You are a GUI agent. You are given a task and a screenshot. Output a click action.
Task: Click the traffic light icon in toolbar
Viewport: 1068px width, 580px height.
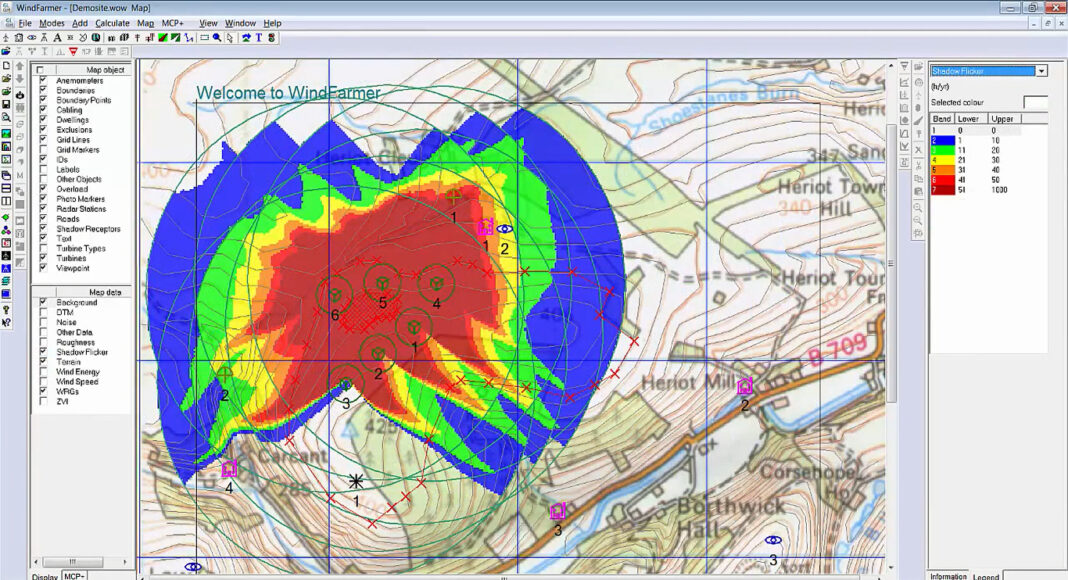(x=271, y=38)
